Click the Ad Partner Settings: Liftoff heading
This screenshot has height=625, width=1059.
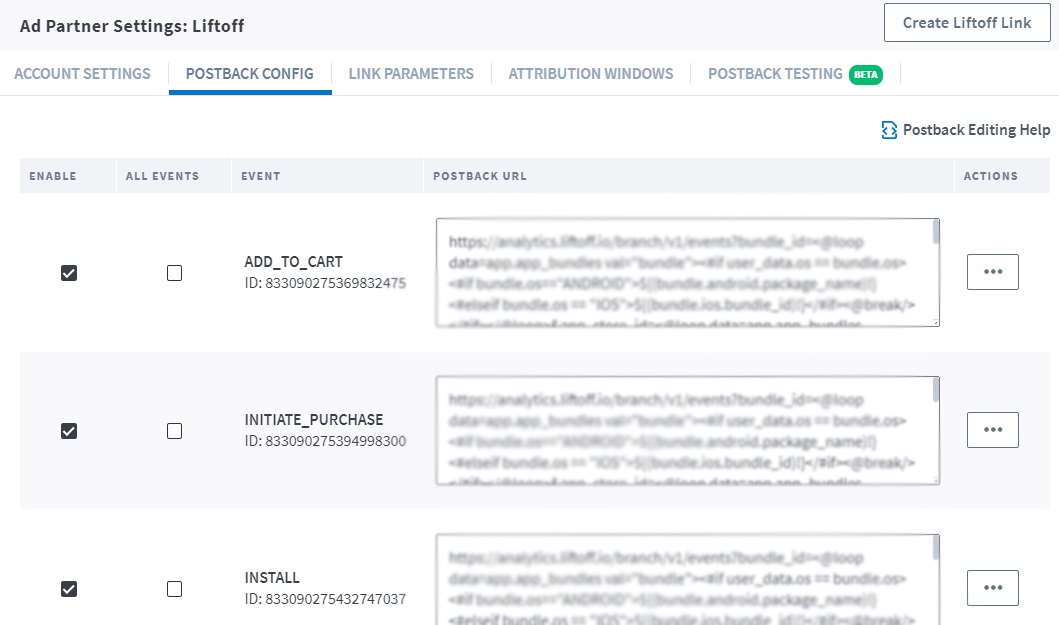pyautogui.click(x=132, y=26)
